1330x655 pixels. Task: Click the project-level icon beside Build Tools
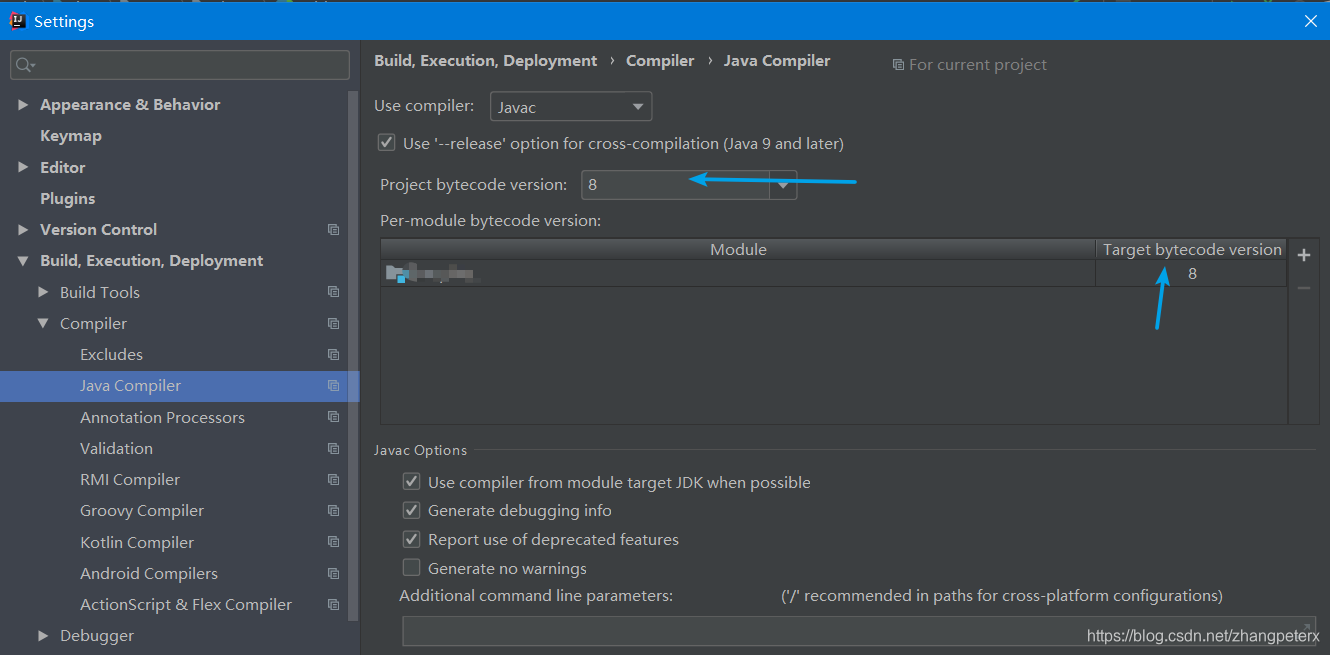pyautogui.click(x=334, y=292)
